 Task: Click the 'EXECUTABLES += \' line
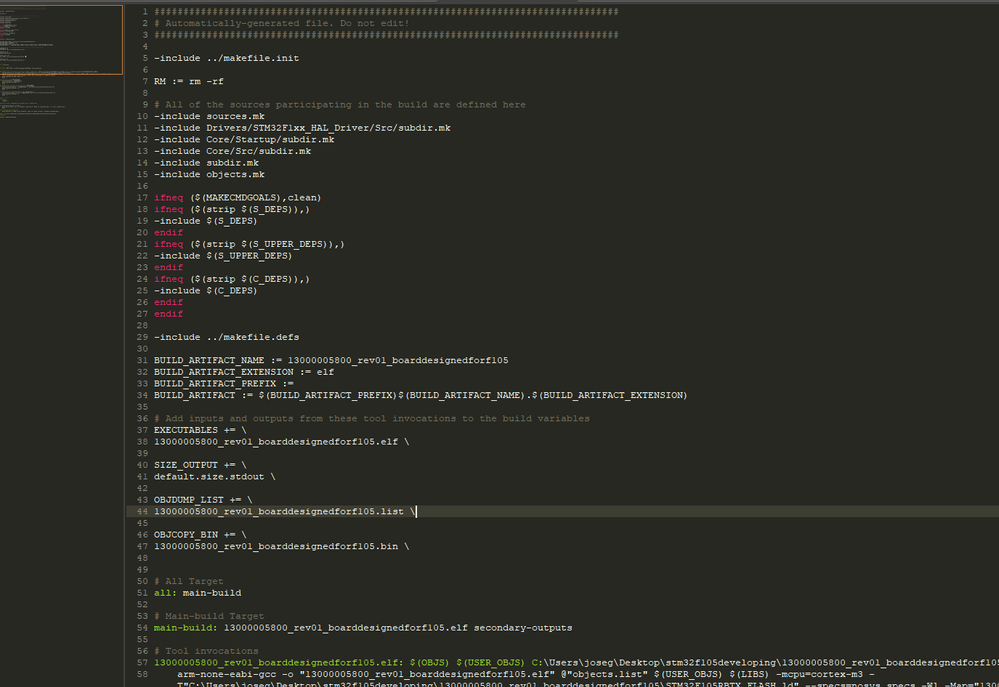tap(200, 430)
